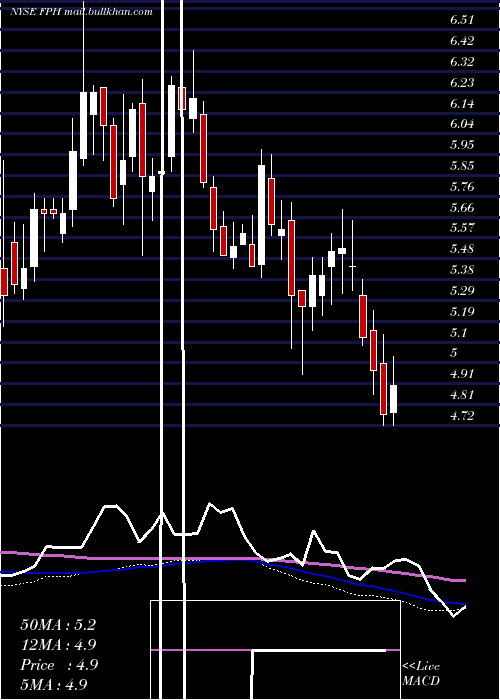Click the 5.1 price axis label
Viewport: 500px width, 700px height.
click(x=458, y=333)
